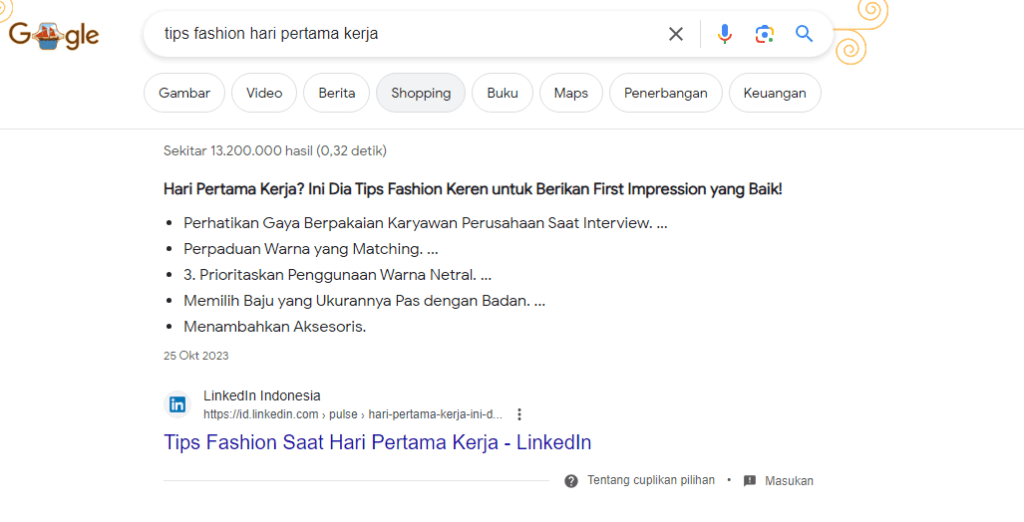Click the question mark help icon
1024x522 pixels.
click(x=571, y=481)
